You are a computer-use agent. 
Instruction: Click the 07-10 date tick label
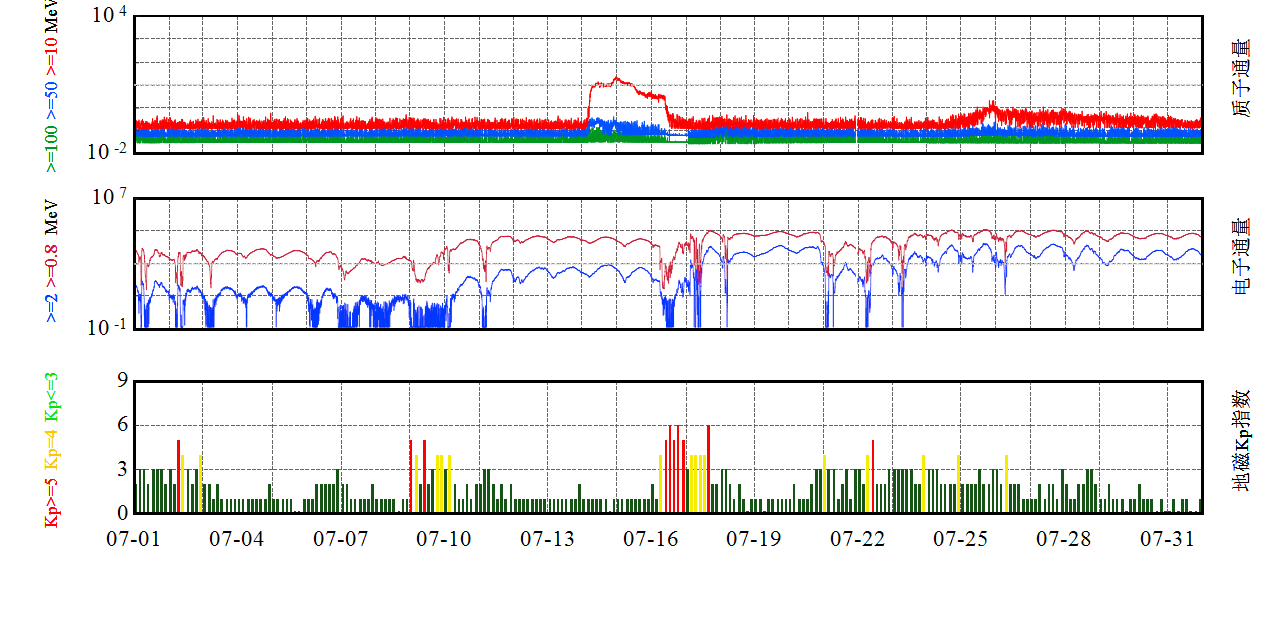[444, 539]
